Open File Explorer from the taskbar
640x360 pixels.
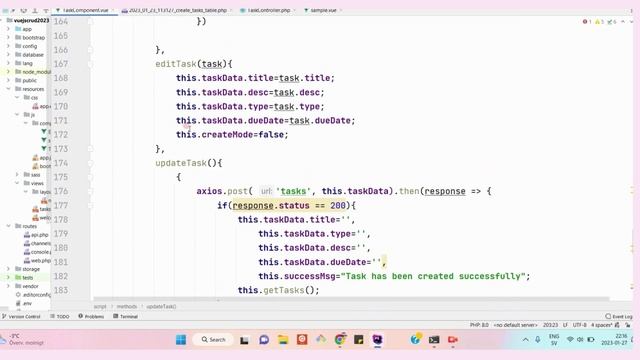(x=283, y=340)
